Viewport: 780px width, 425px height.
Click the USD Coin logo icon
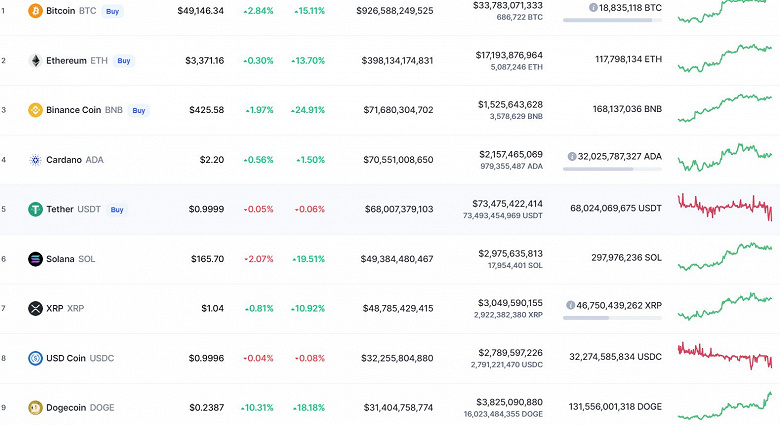(x=35, y=358)
